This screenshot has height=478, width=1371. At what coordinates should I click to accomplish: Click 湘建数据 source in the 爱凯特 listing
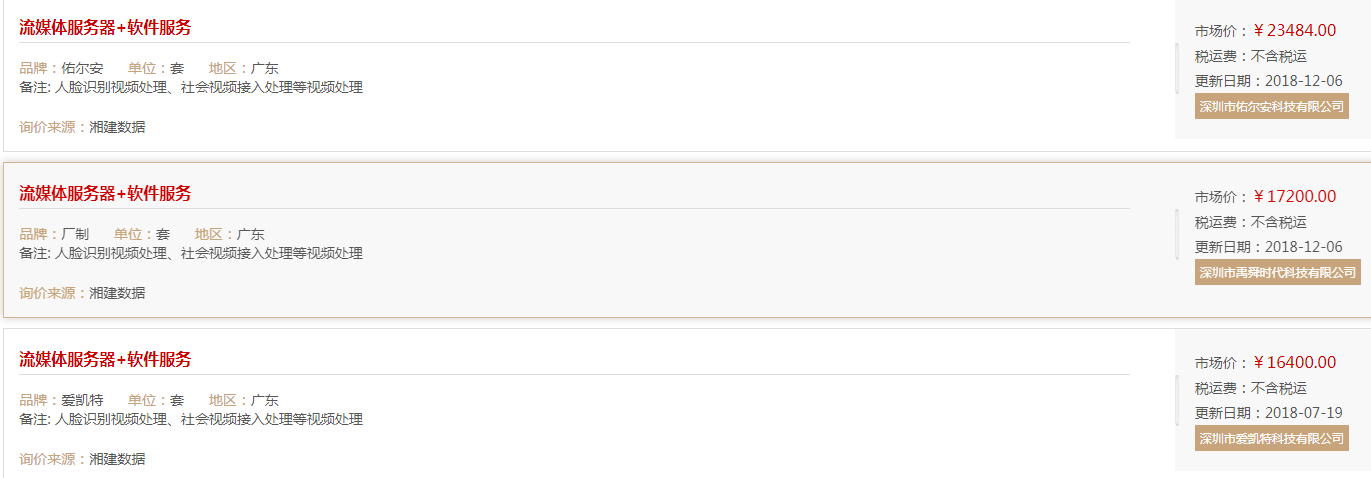tap(117, 459)
